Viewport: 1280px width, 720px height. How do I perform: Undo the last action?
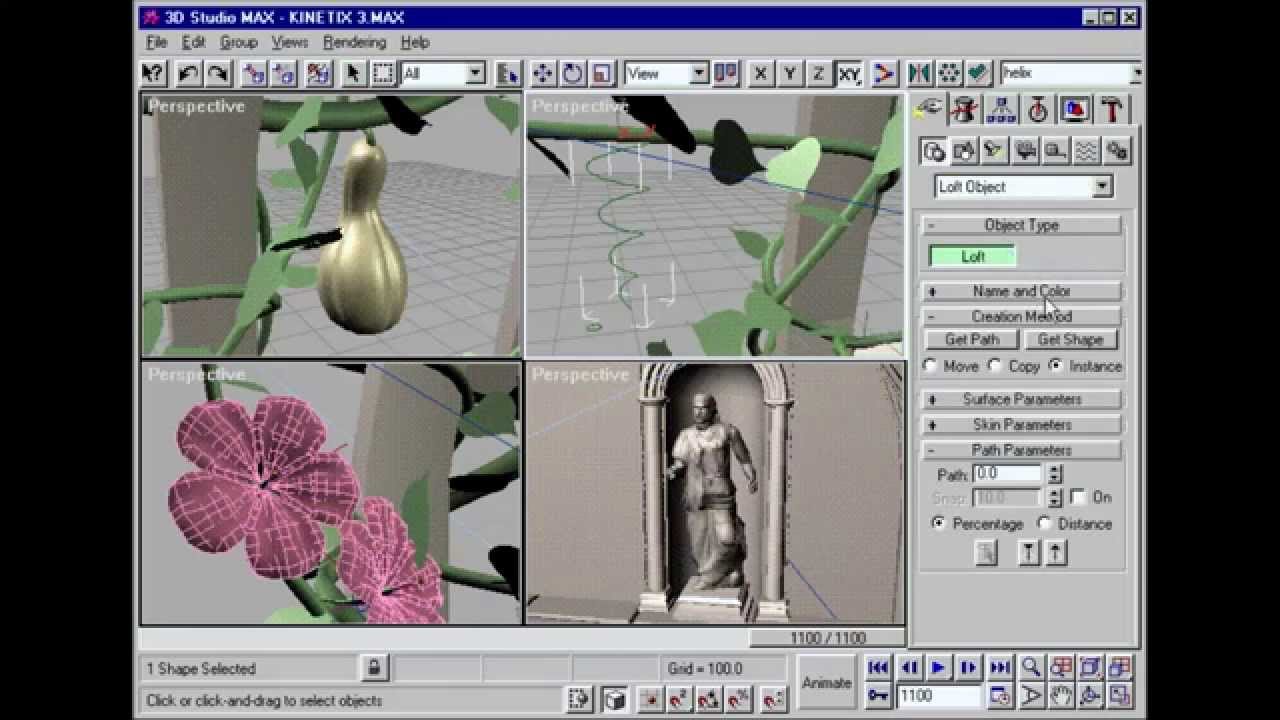(x=188, y=73)
